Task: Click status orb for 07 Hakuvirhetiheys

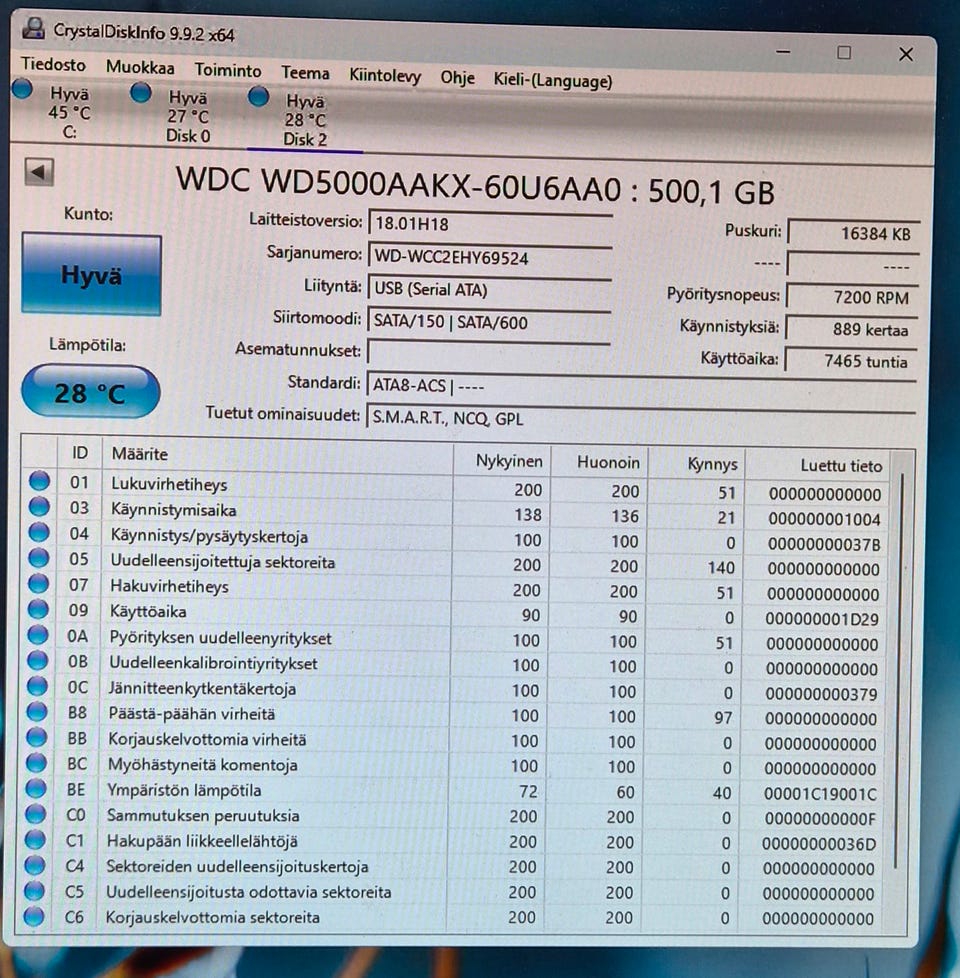Action: [x=39, y=583]
